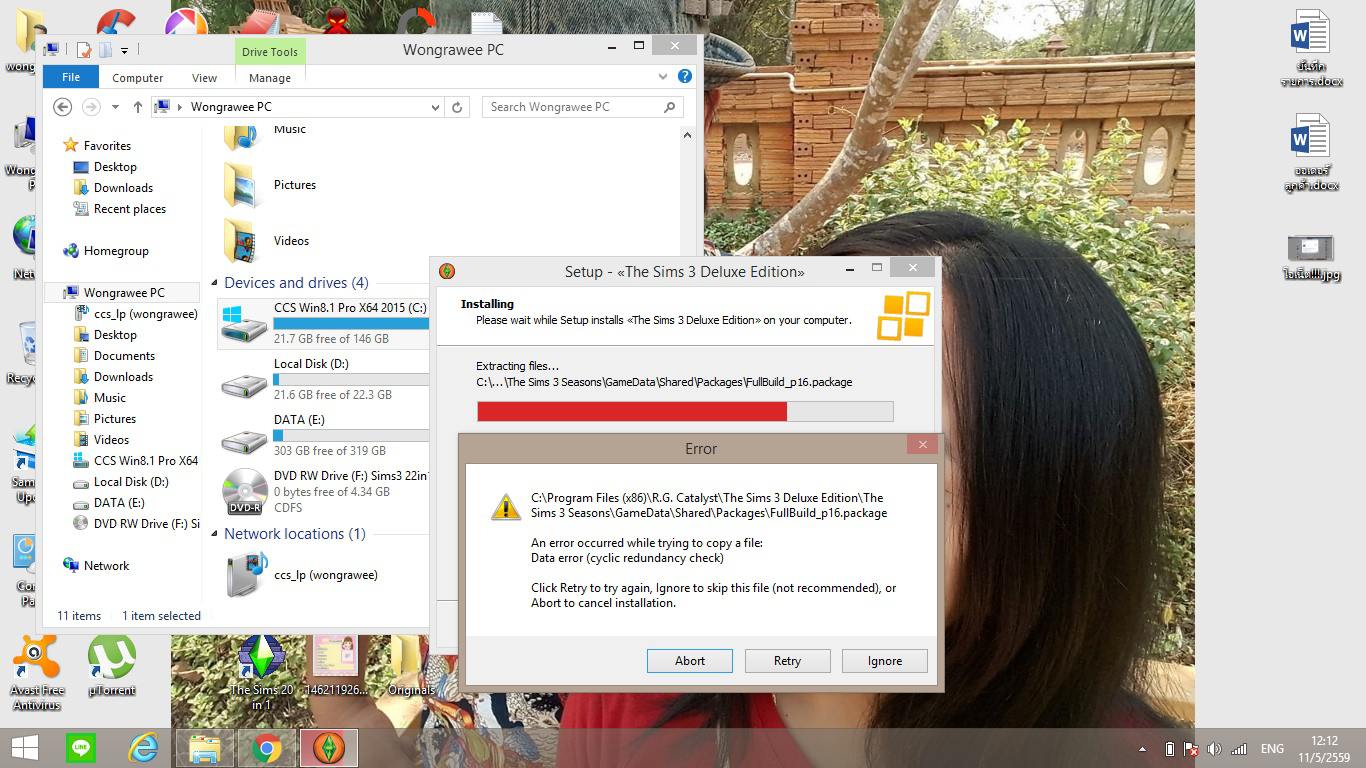Open LINE from the taskbar

click(x=81, y=748)
